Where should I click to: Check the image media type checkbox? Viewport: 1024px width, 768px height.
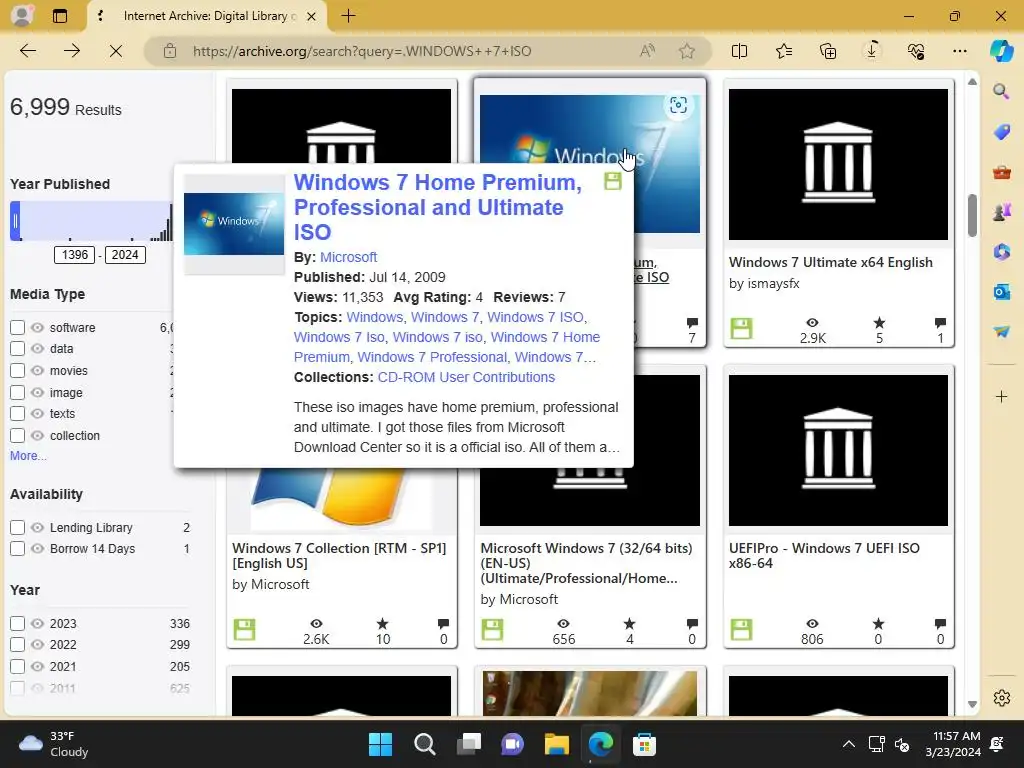coord(18,392)
